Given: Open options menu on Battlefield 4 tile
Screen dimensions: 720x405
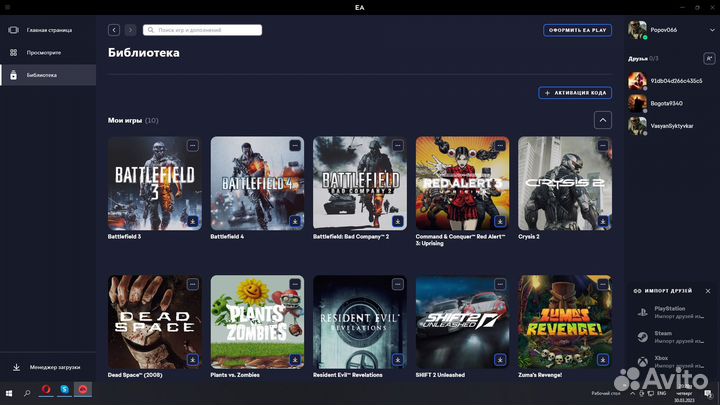Looking at the screenshot, I should click(x=295, y=146).
